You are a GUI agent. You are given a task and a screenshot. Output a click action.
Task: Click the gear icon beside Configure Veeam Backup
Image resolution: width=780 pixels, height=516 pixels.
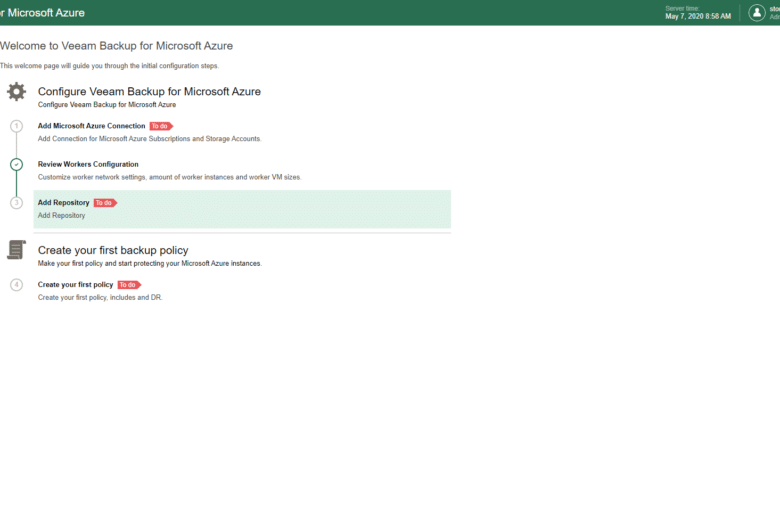[x=16, y=92]
